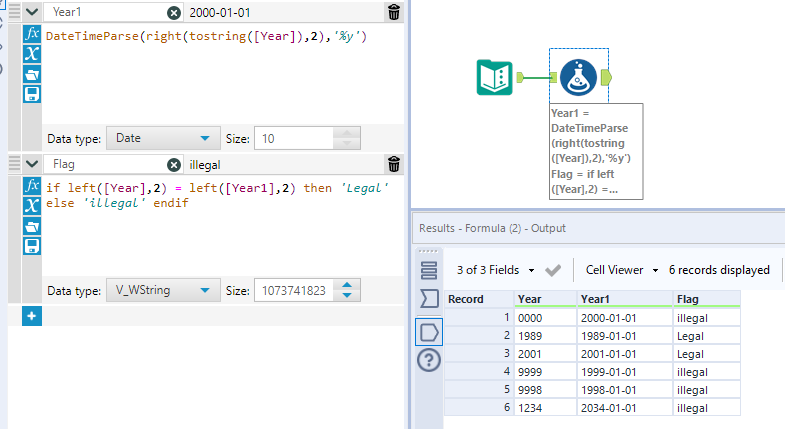The height and width of the screenshot is (429, 785).
Task: Select the Year cell showing 2001
Action: click(546, 354)
